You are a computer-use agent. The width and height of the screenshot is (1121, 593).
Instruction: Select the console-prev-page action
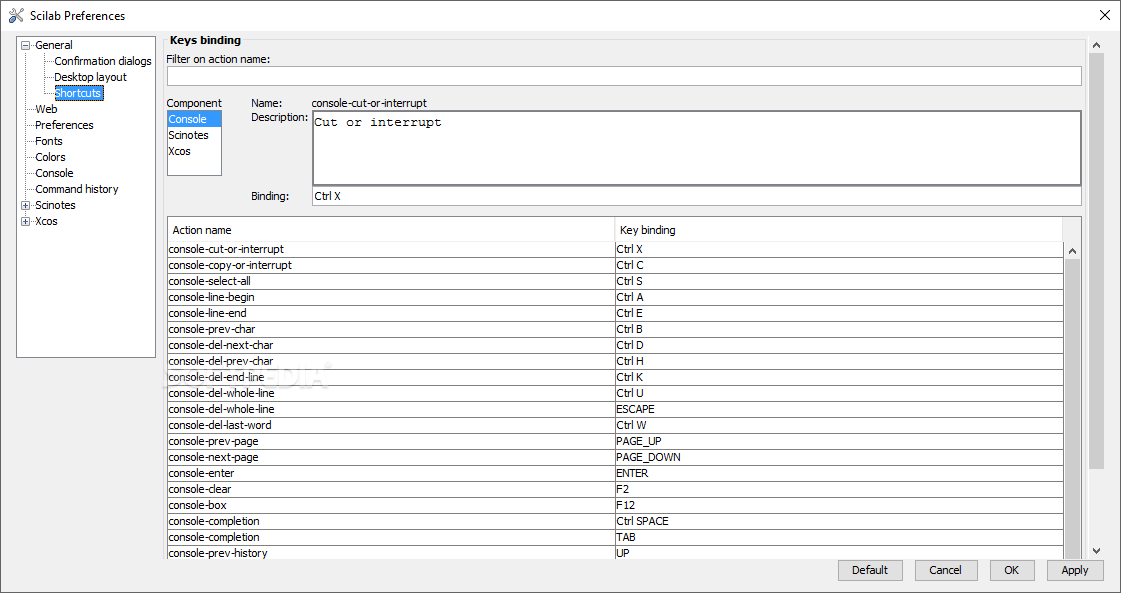(x=391, y=441)
